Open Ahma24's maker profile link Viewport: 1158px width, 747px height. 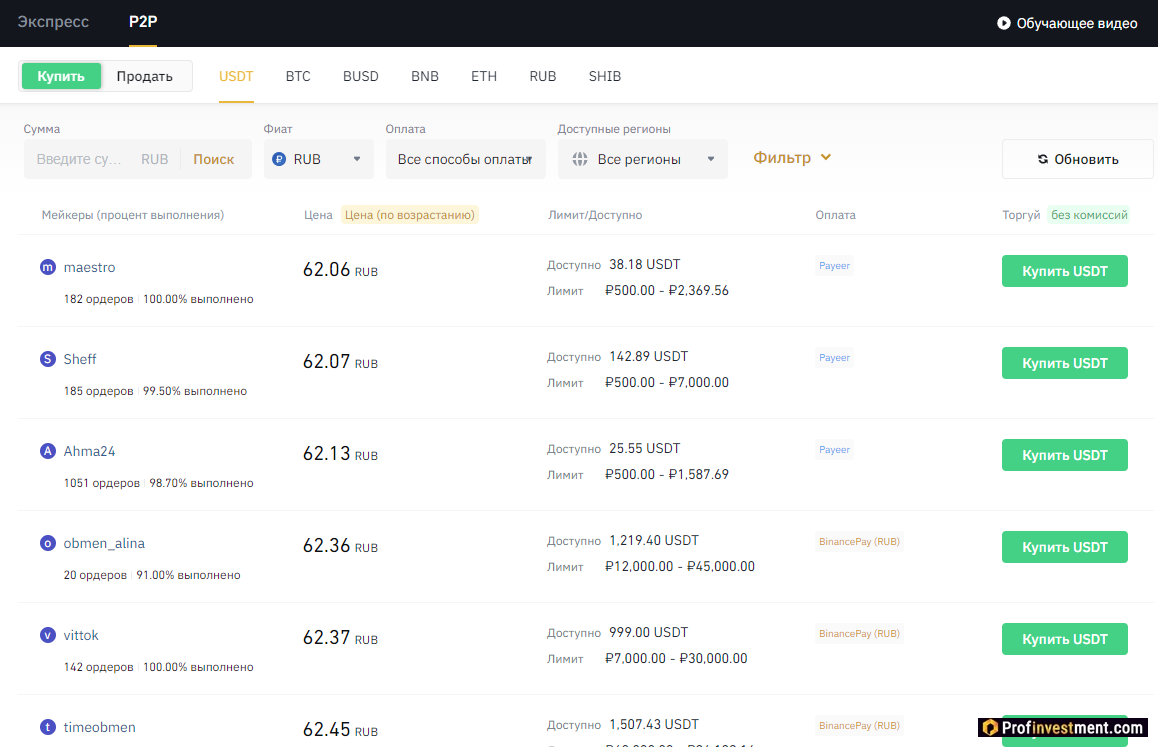click(89, 451)
